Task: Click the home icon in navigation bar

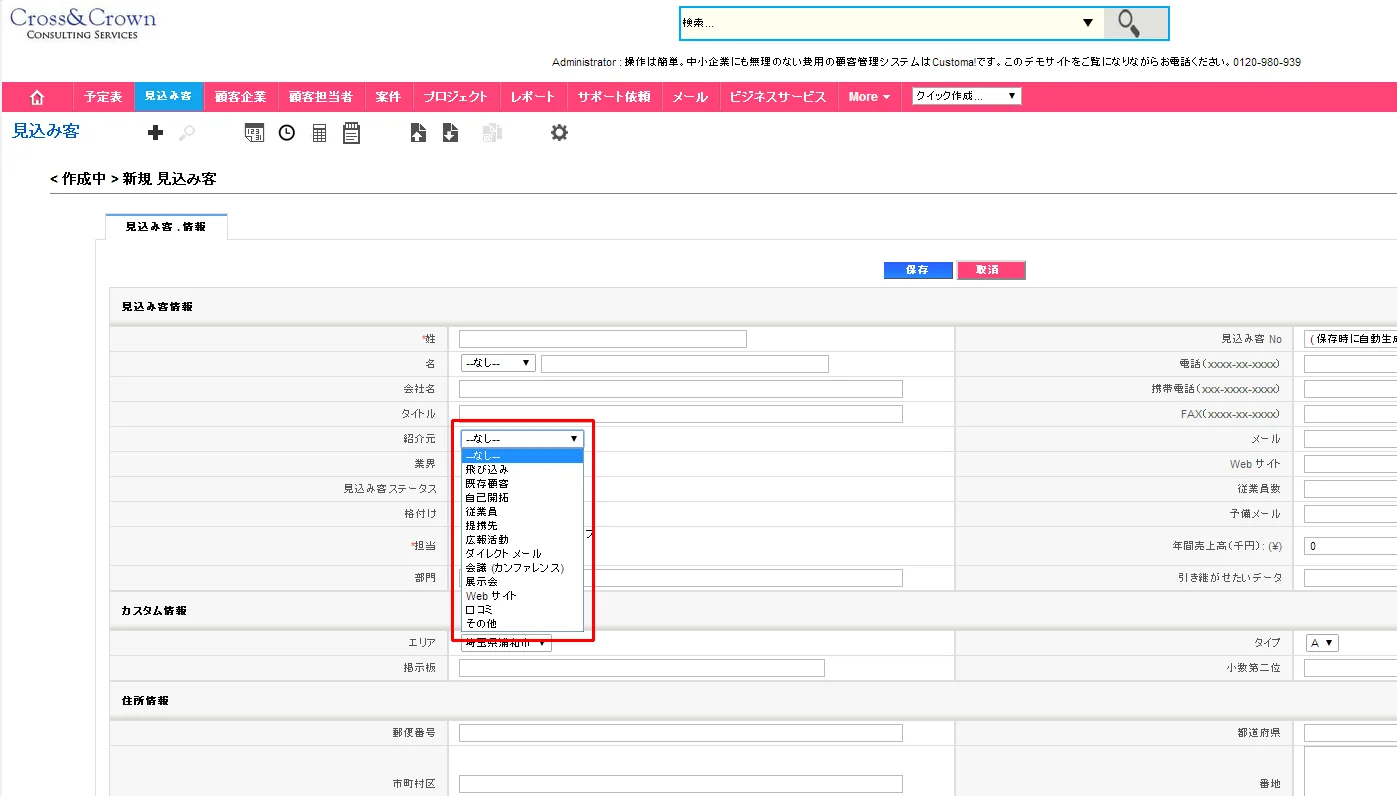Action: pos(37,97)
